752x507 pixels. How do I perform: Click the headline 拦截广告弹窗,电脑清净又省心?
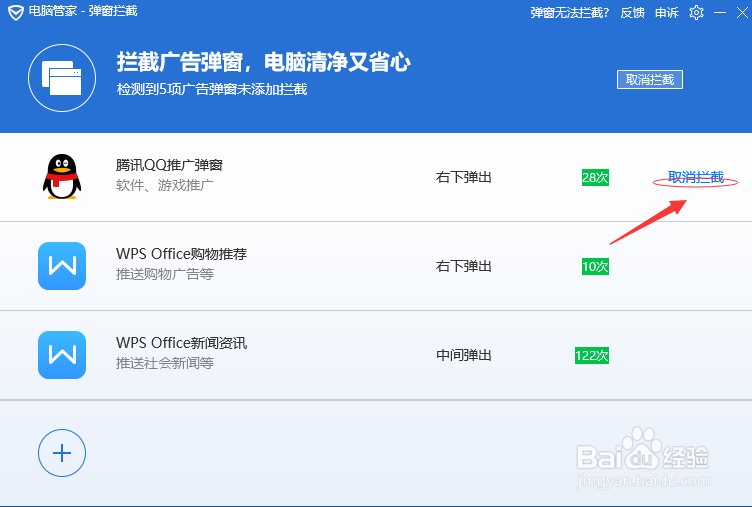(263, 62)
